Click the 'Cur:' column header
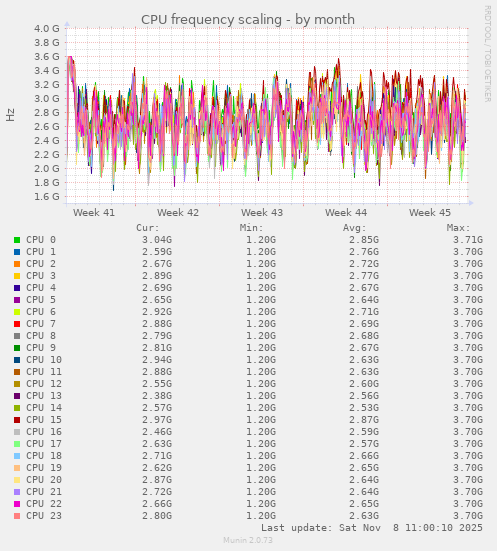 coord(148,228)
